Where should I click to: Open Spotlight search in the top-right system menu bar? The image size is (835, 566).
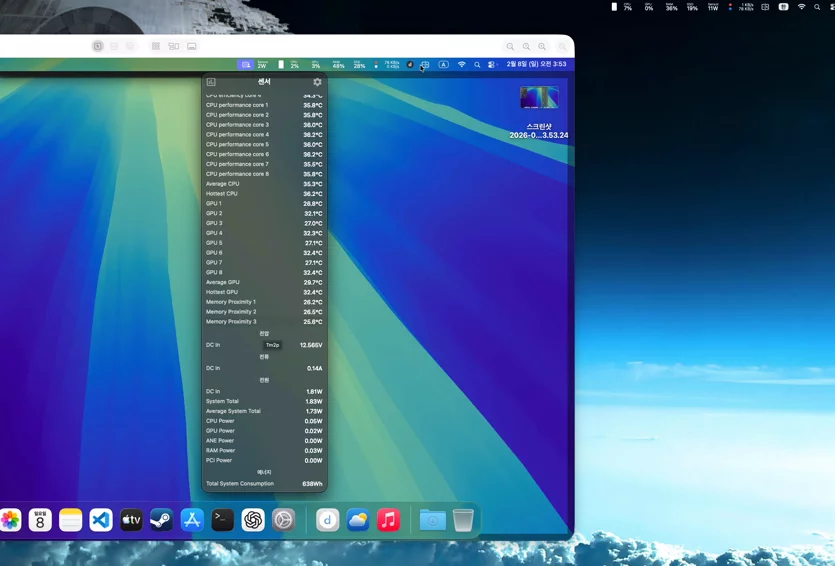pyautogui.click(x=817, y=7)
